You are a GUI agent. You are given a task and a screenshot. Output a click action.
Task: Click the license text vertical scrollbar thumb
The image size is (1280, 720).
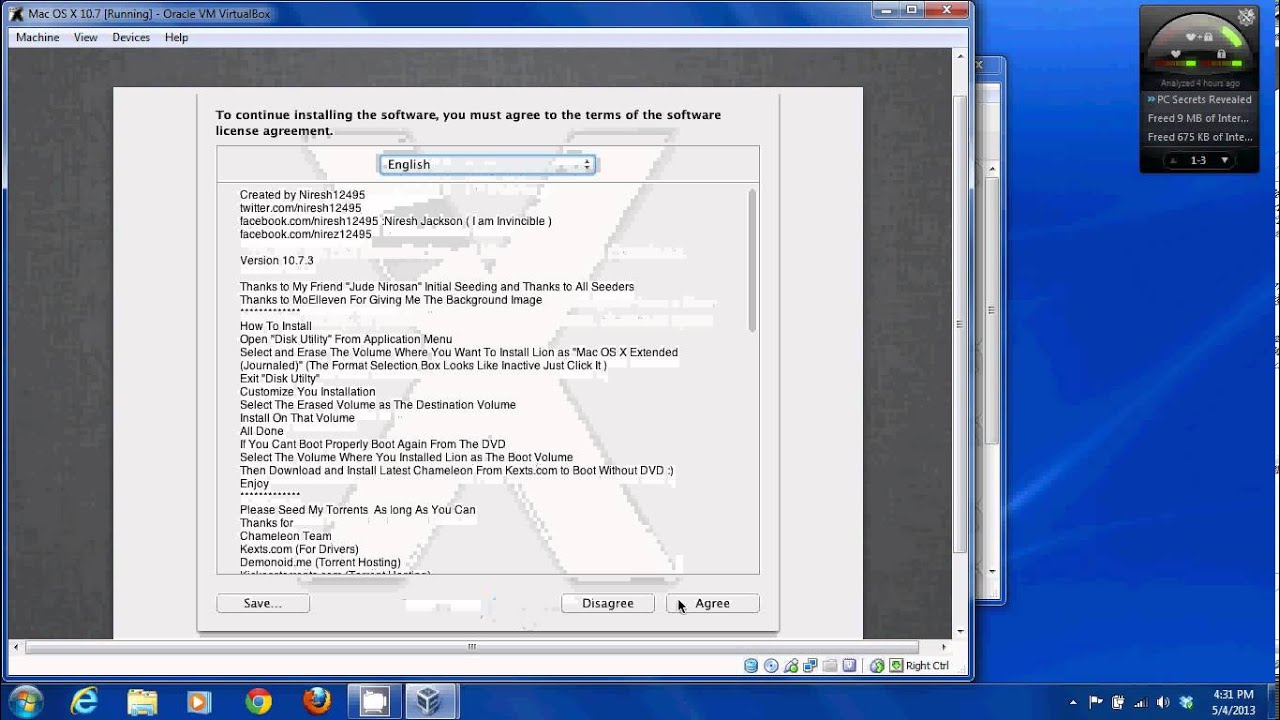752,260
